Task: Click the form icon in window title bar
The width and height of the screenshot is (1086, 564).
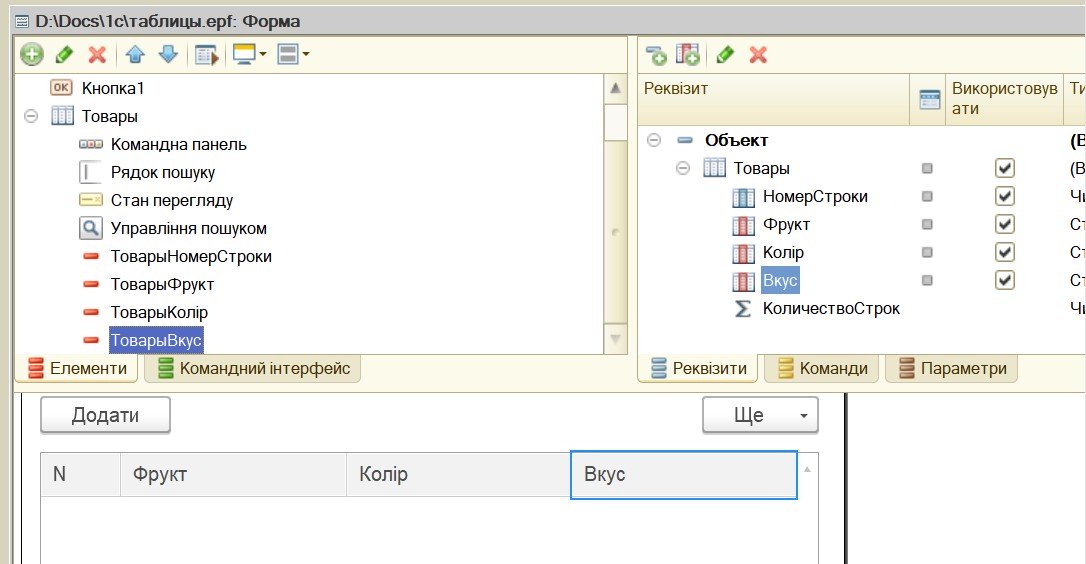Action: tap(22, 22)
